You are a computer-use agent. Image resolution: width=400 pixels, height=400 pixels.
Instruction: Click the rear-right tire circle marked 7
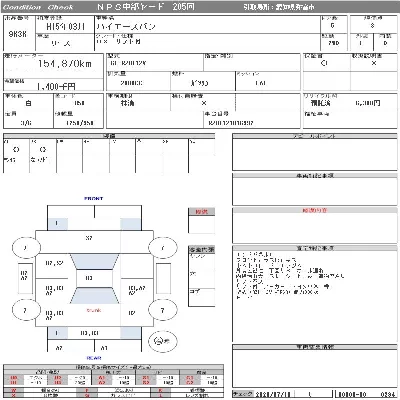(162, 310)
